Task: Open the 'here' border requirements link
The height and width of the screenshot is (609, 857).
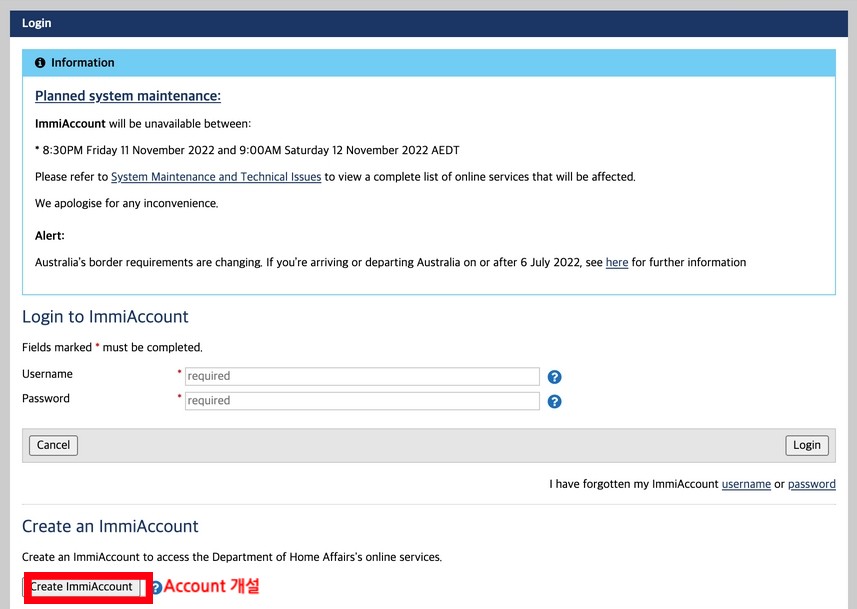Action: coord(617,262)
